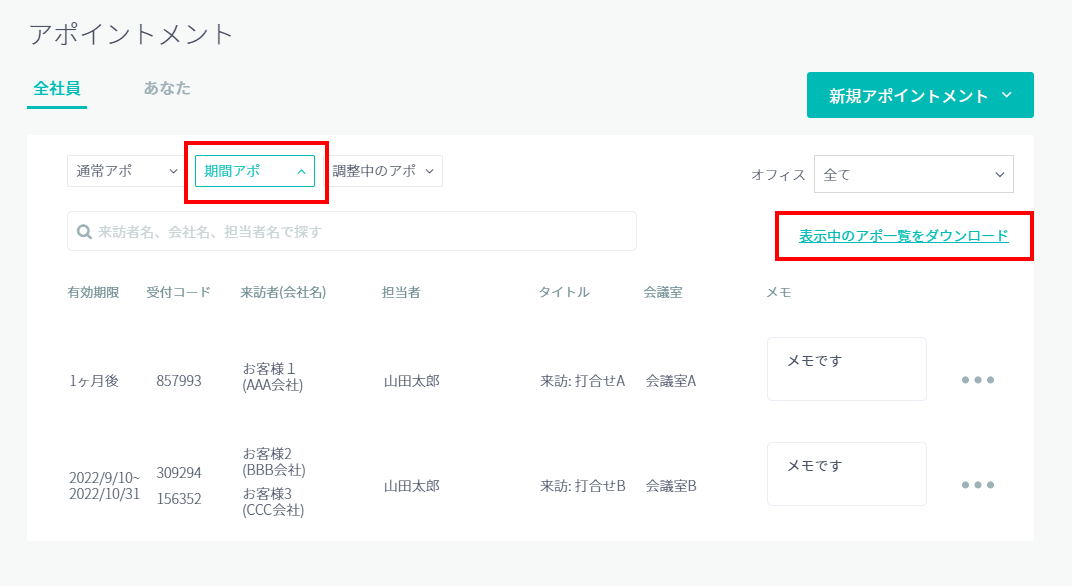
Task: Expand the 通常アポ dropdown
Action: [x=125, y=171]
